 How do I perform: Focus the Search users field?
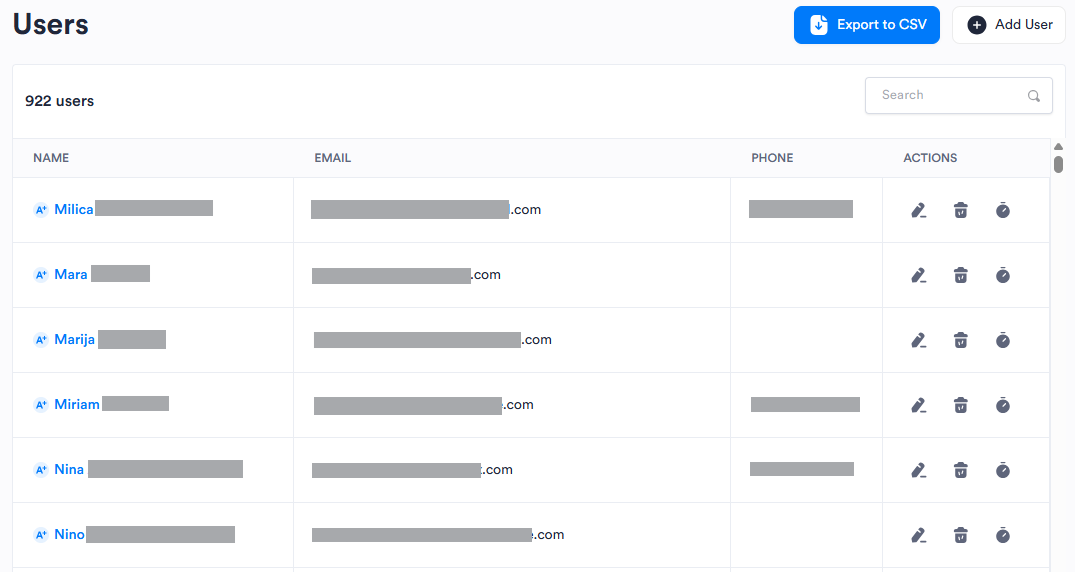(x=958, y=95)
